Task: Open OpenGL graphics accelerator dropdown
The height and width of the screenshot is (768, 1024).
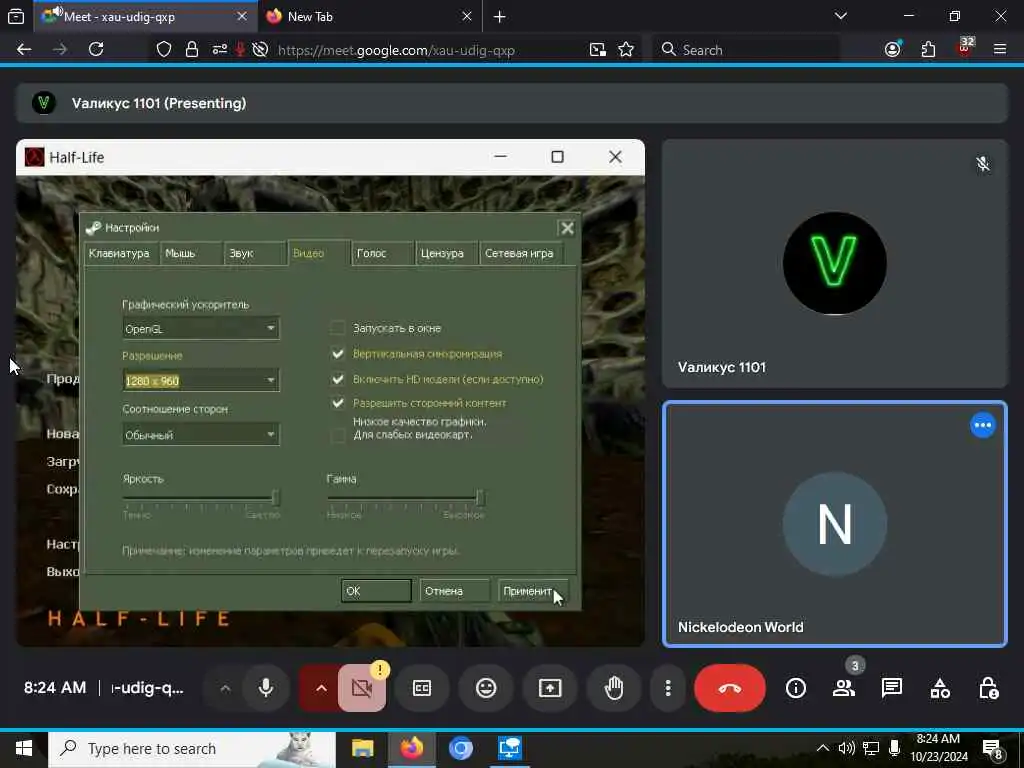Action: tap(200, 328)
